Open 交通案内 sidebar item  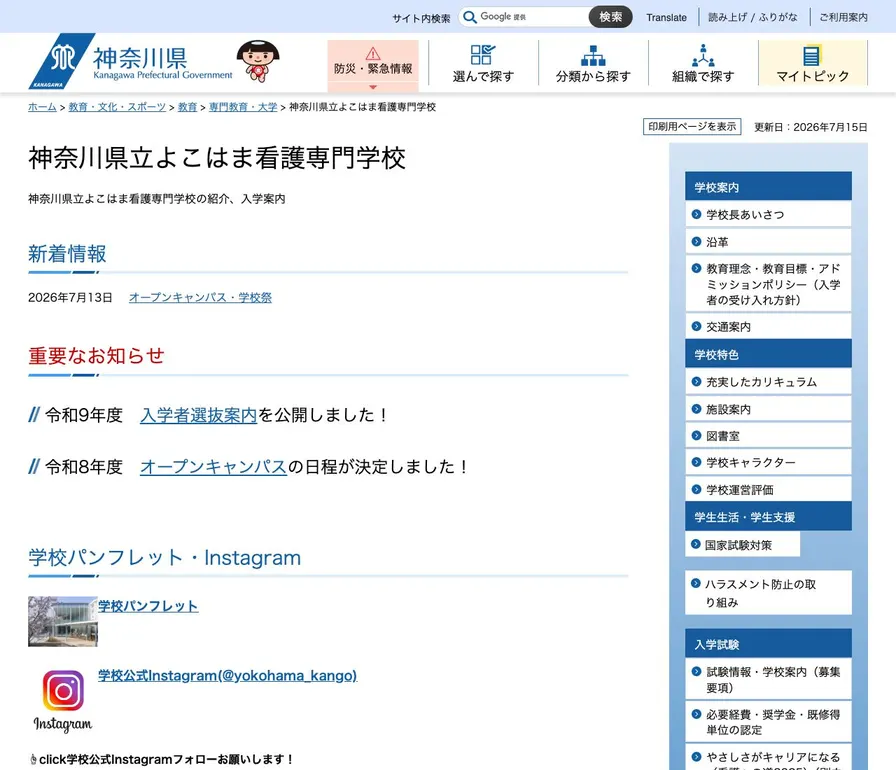[768, 326]
